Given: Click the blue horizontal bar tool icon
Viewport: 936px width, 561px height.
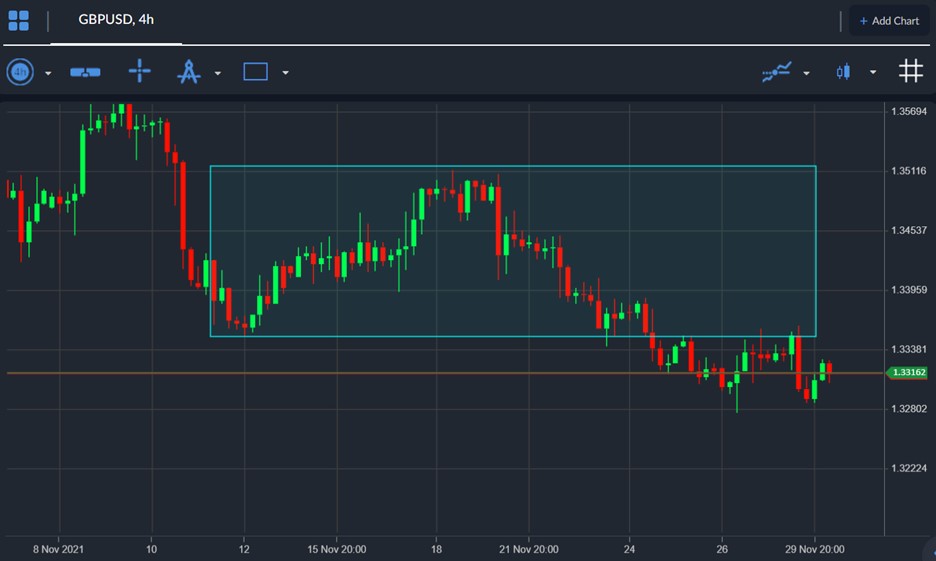Looking at the screenshot, I should coord(85,72).
